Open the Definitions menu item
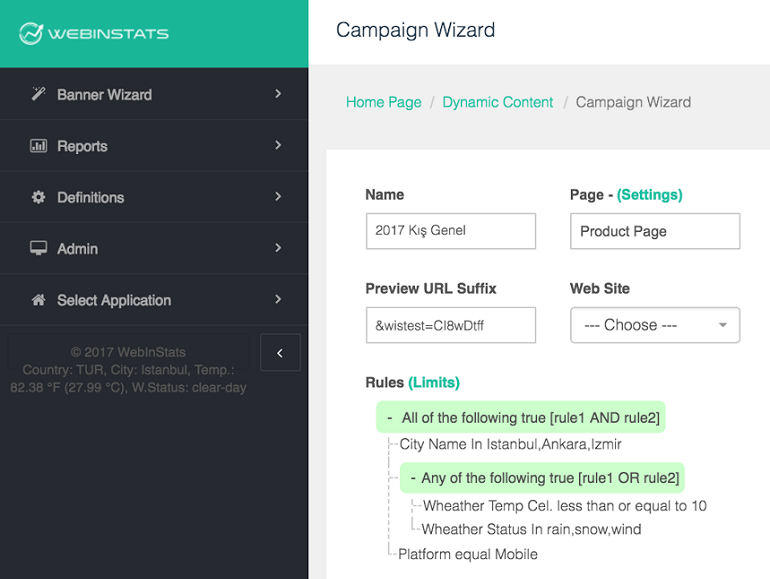This screenshot has height=579, width=770. point(91,197)
